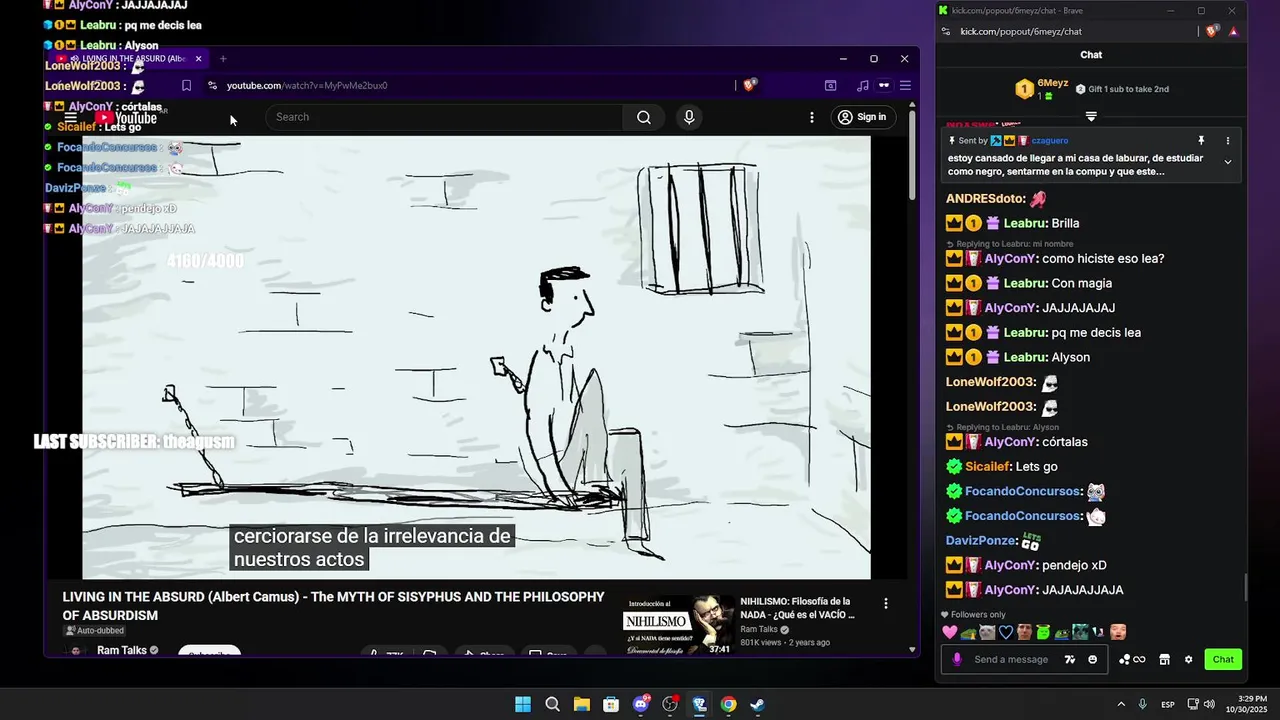Open YouTube settings three-dot menu
The width and height of the screenshot is (1280, 720).
pos(812,117)
